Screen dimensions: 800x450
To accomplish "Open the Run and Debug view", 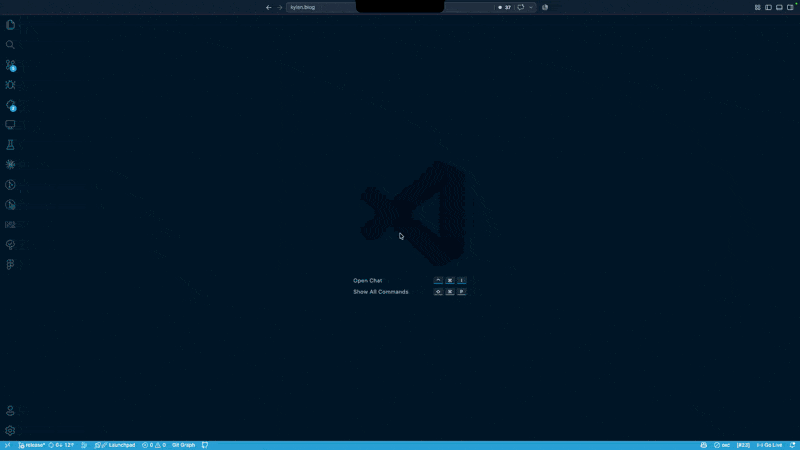I will [x=10, y=85].
